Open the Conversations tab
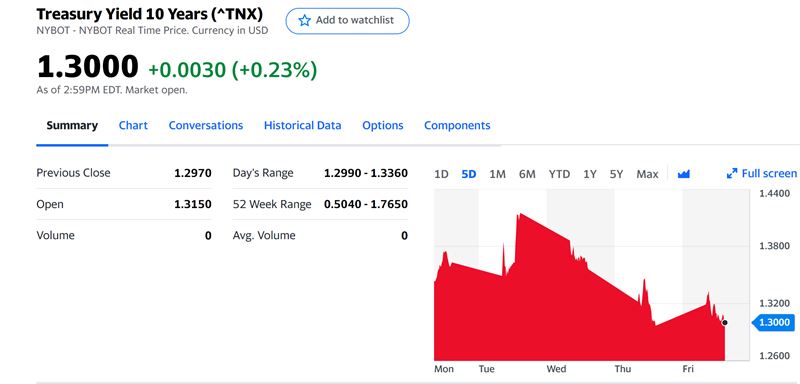Screen dimensions: 800x384 click(x=206, y=125)
